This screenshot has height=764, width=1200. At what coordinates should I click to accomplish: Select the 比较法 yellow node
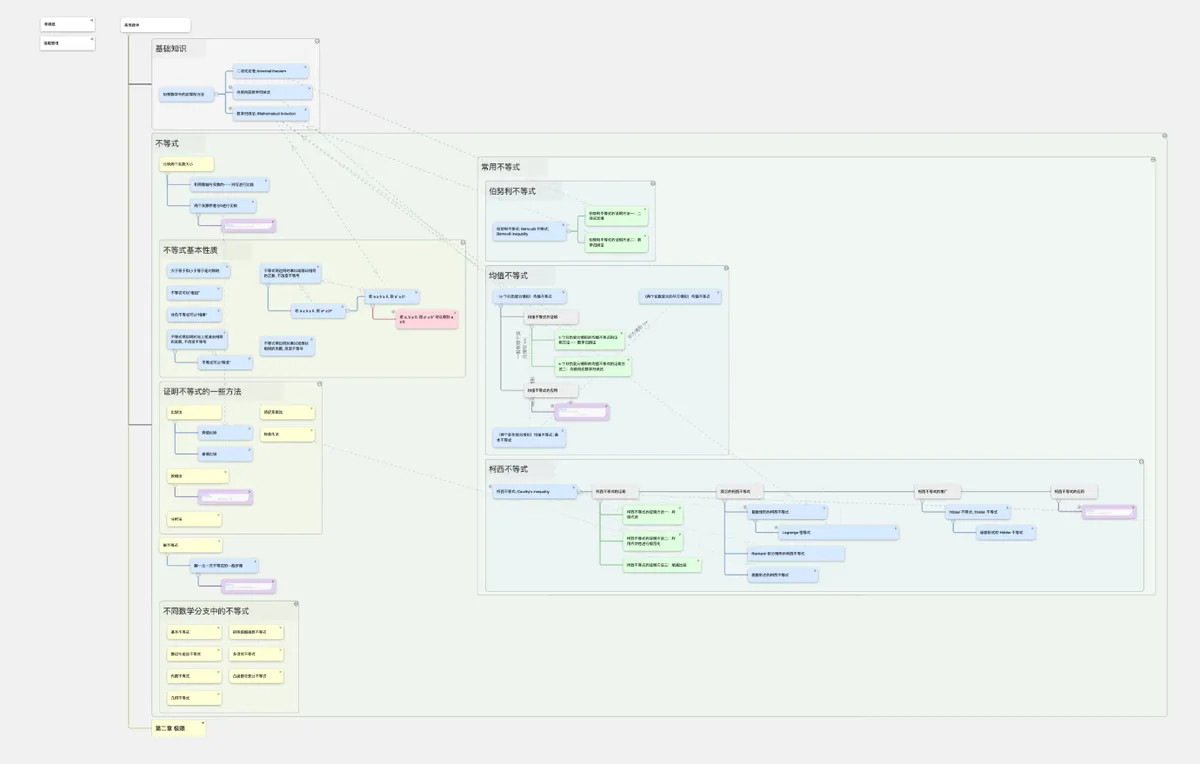pyautogui.click(x=194, y=412)
